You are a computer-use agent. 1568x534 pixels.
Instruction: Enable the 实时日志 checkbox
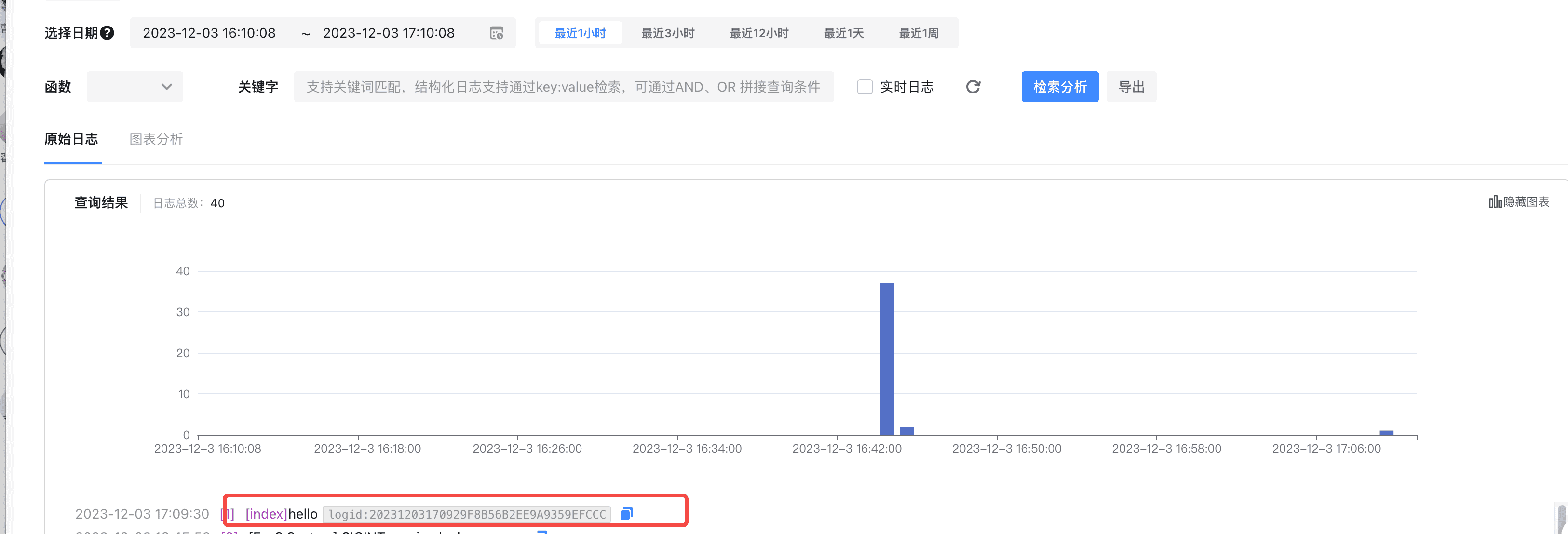pos(865,87)
